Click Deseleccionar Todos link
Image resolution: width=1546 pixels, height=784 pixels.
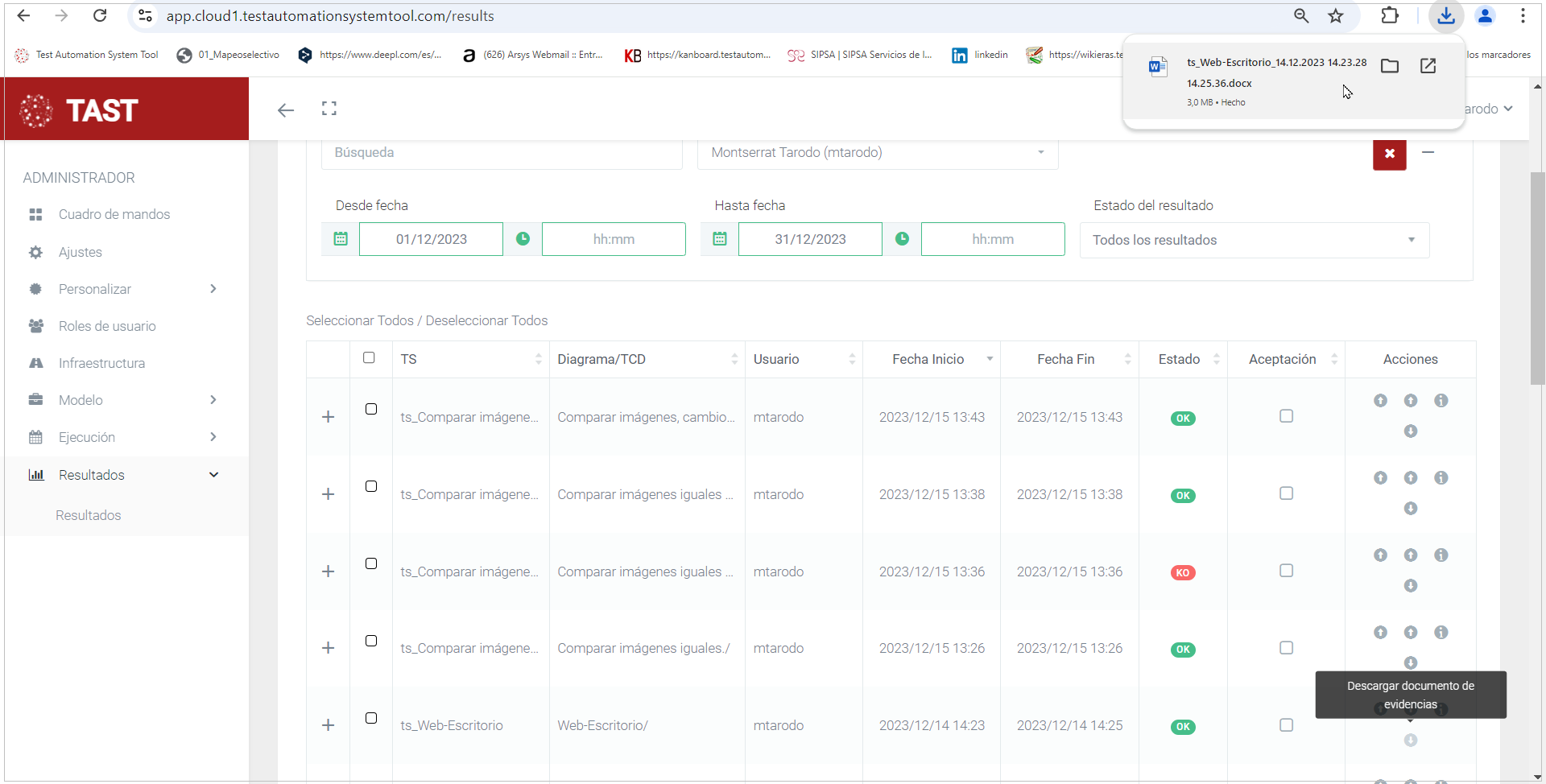coord(486,320)
